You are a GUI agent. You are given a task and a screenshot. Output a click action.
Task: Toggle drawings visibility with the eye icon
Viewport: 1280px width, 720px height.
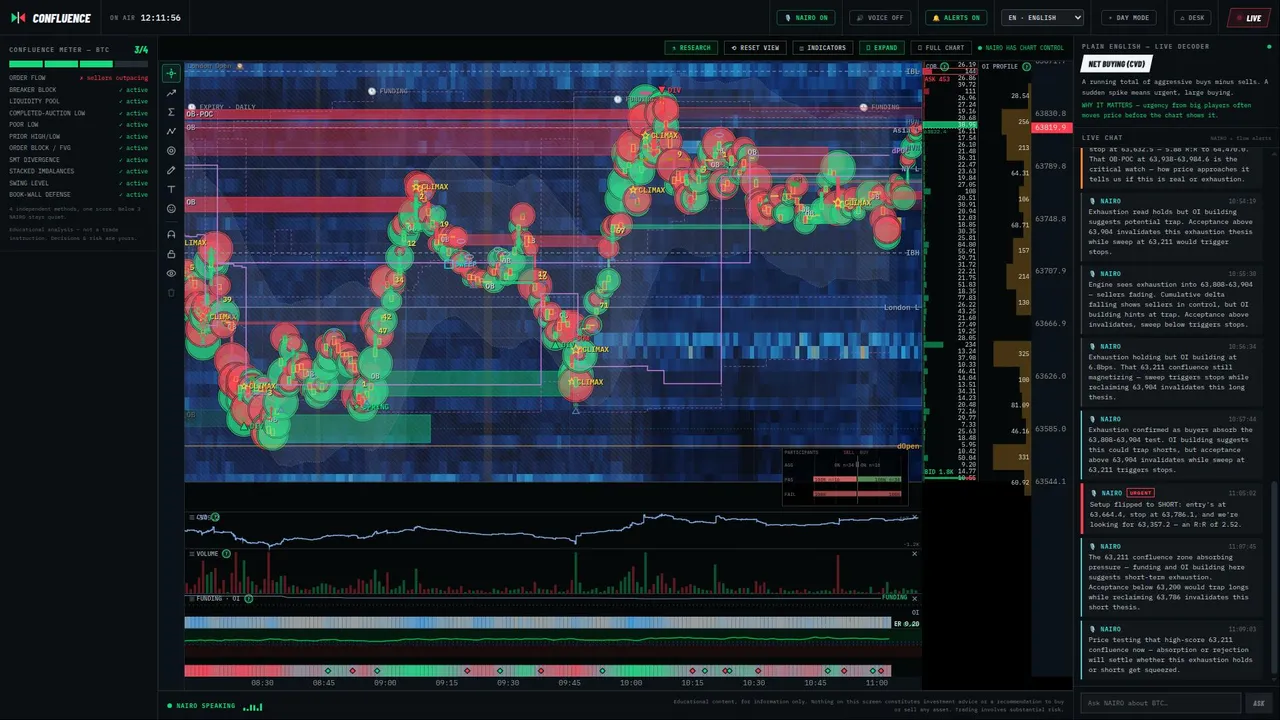tap(171, 273)
